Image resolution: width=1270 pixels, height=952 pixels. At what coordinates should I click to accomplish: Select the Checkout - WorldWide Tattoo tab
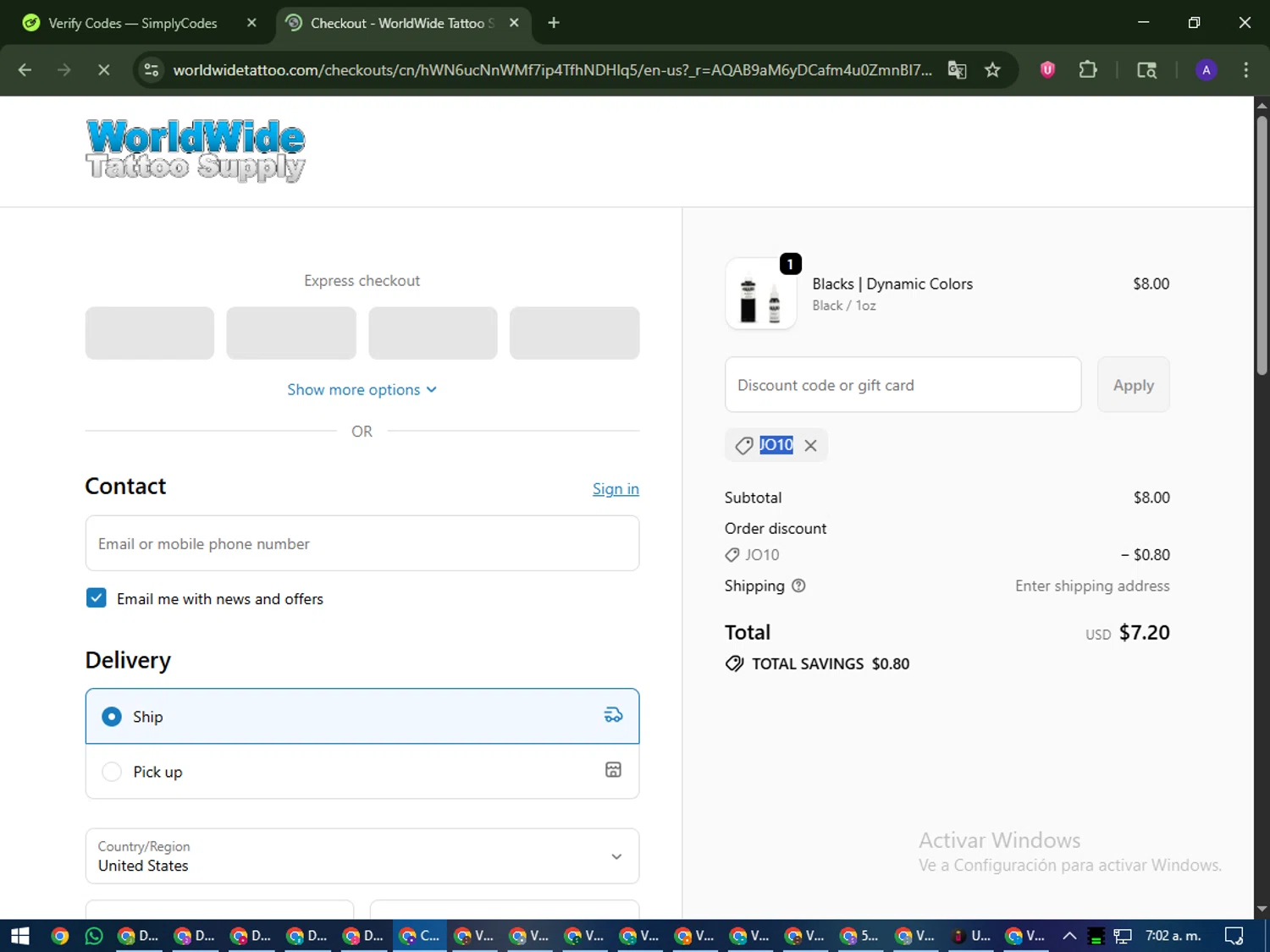tap(403, 23)
